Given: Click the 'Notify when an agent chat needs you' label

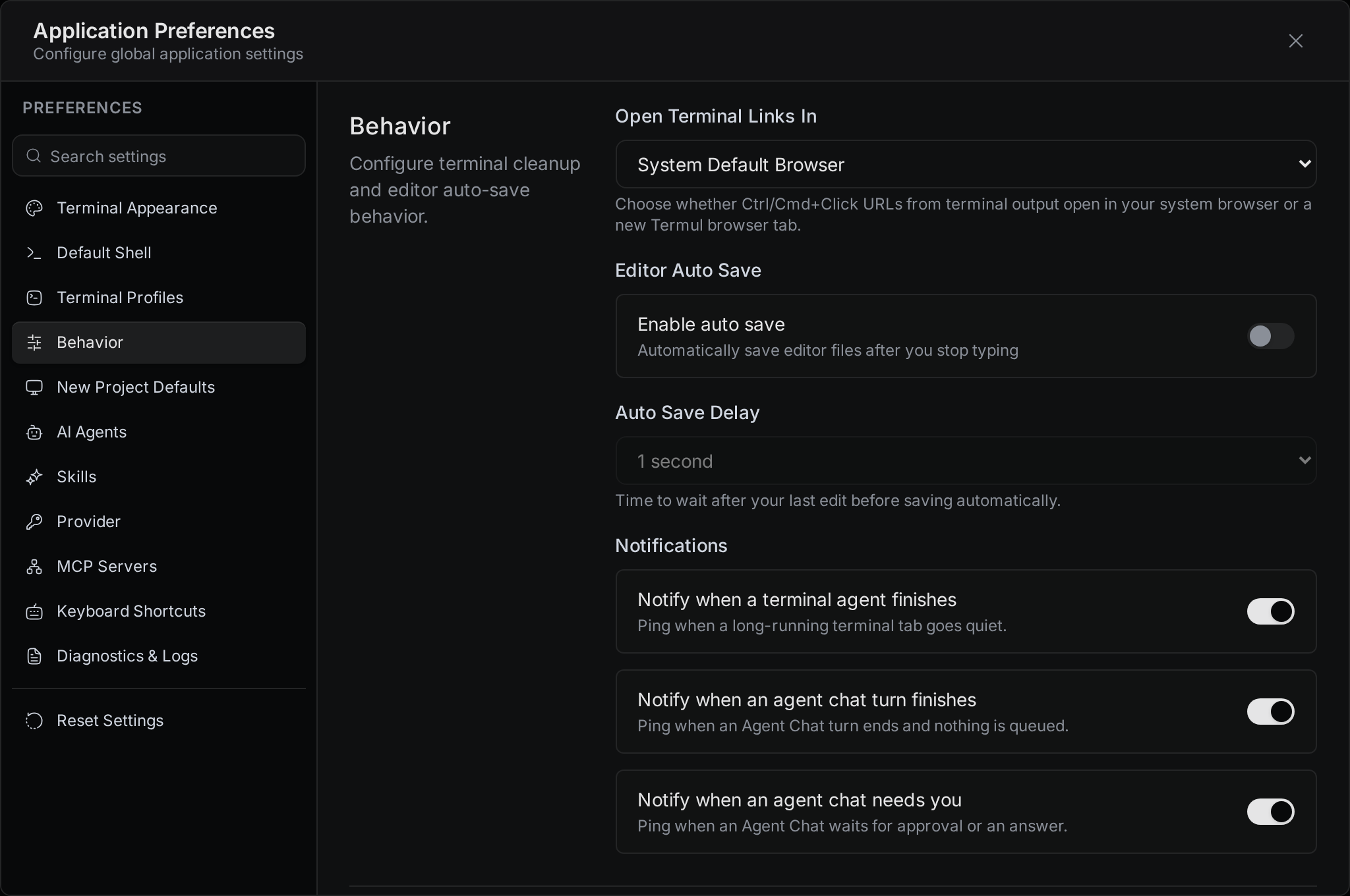Looking at the screenshot, I should 799,800.
